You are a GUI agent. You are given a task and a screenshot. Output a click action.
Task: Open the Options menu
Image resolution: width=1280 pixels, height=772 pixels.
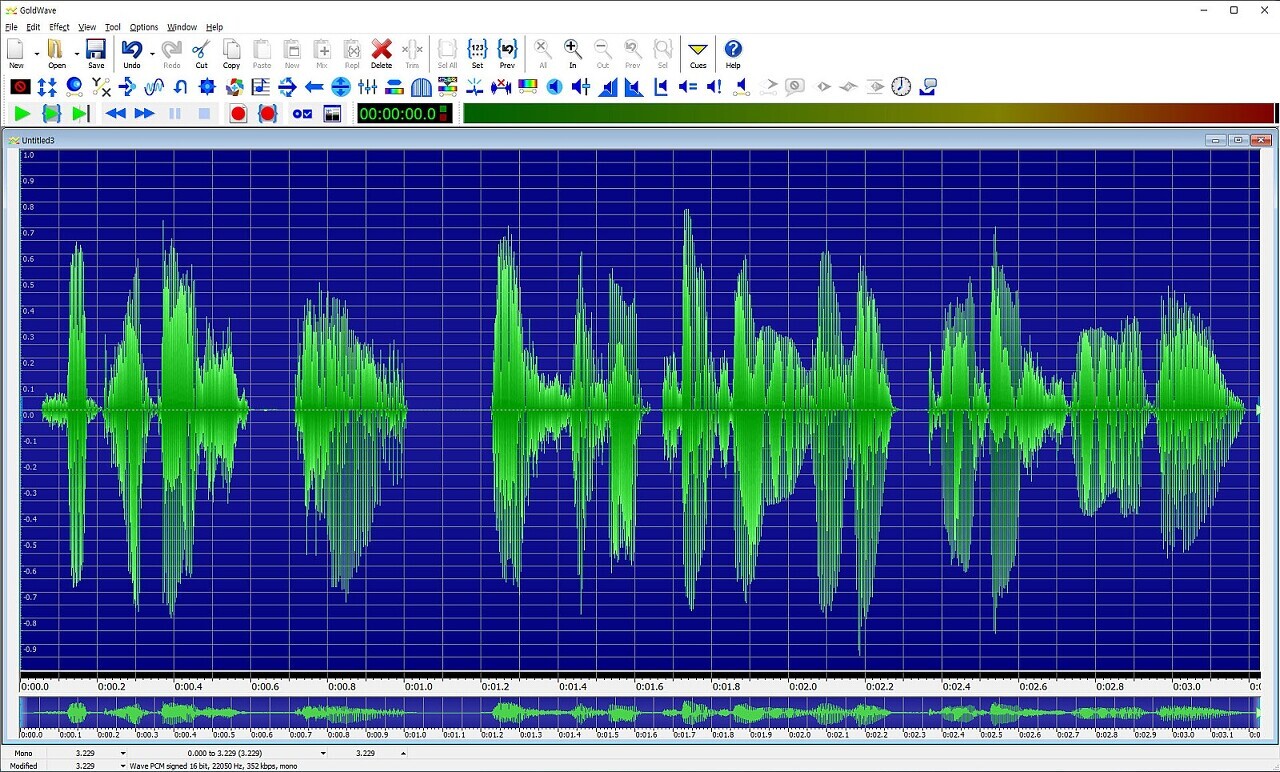pyautogui.click(x=144, y=27)
